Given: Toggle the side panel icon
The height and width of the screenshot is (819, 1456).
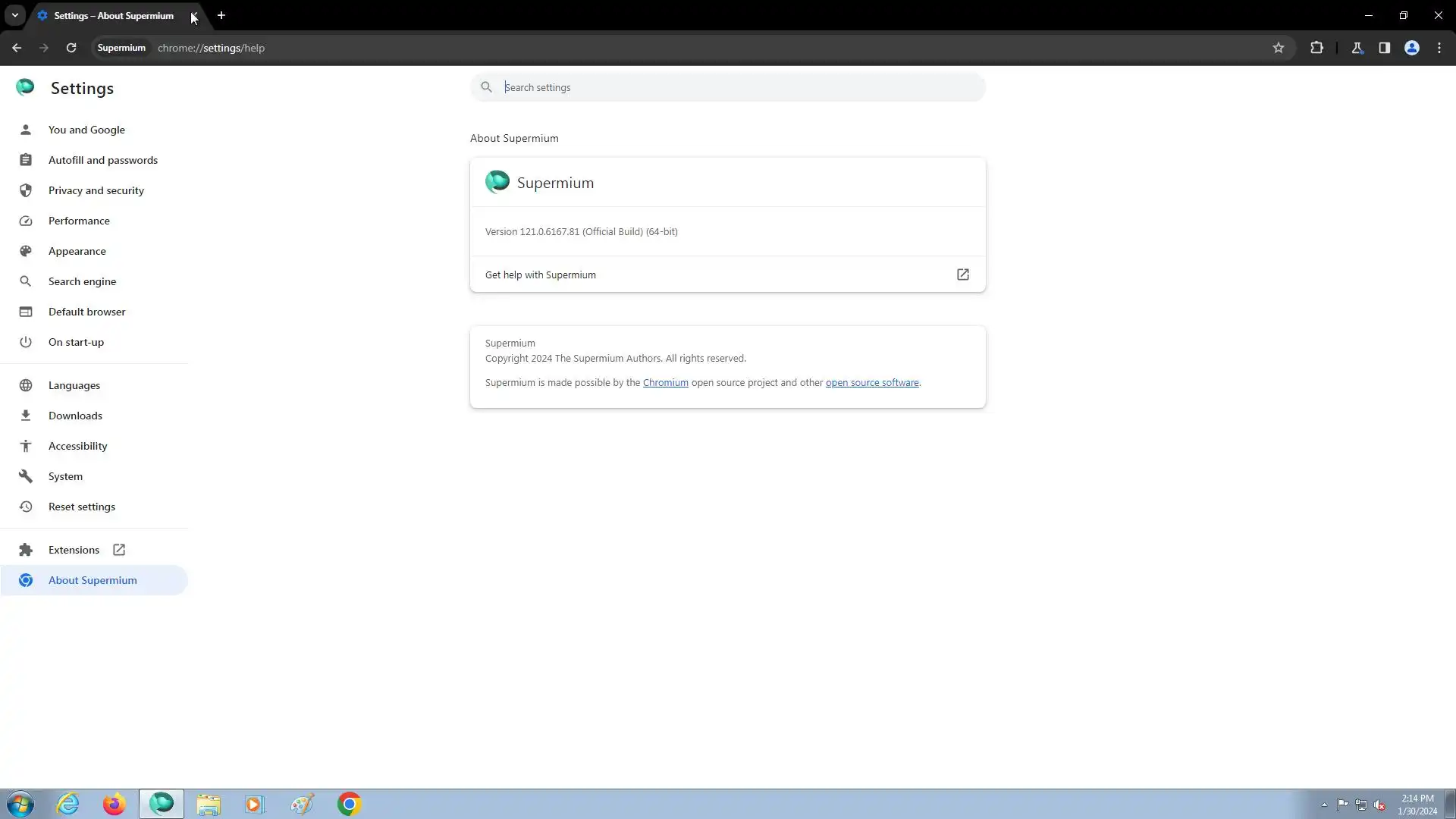Looking at the screenshot, I should (x=1384, y=48).
